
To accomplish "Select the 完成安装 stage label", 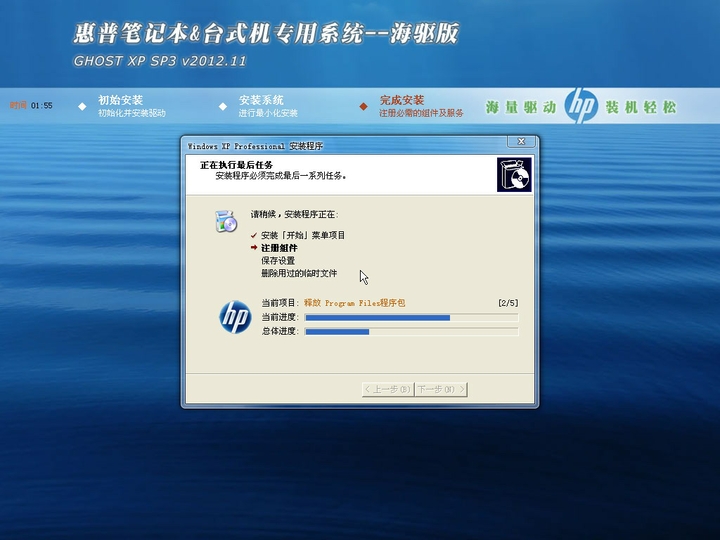I will [x=402, y=100].
